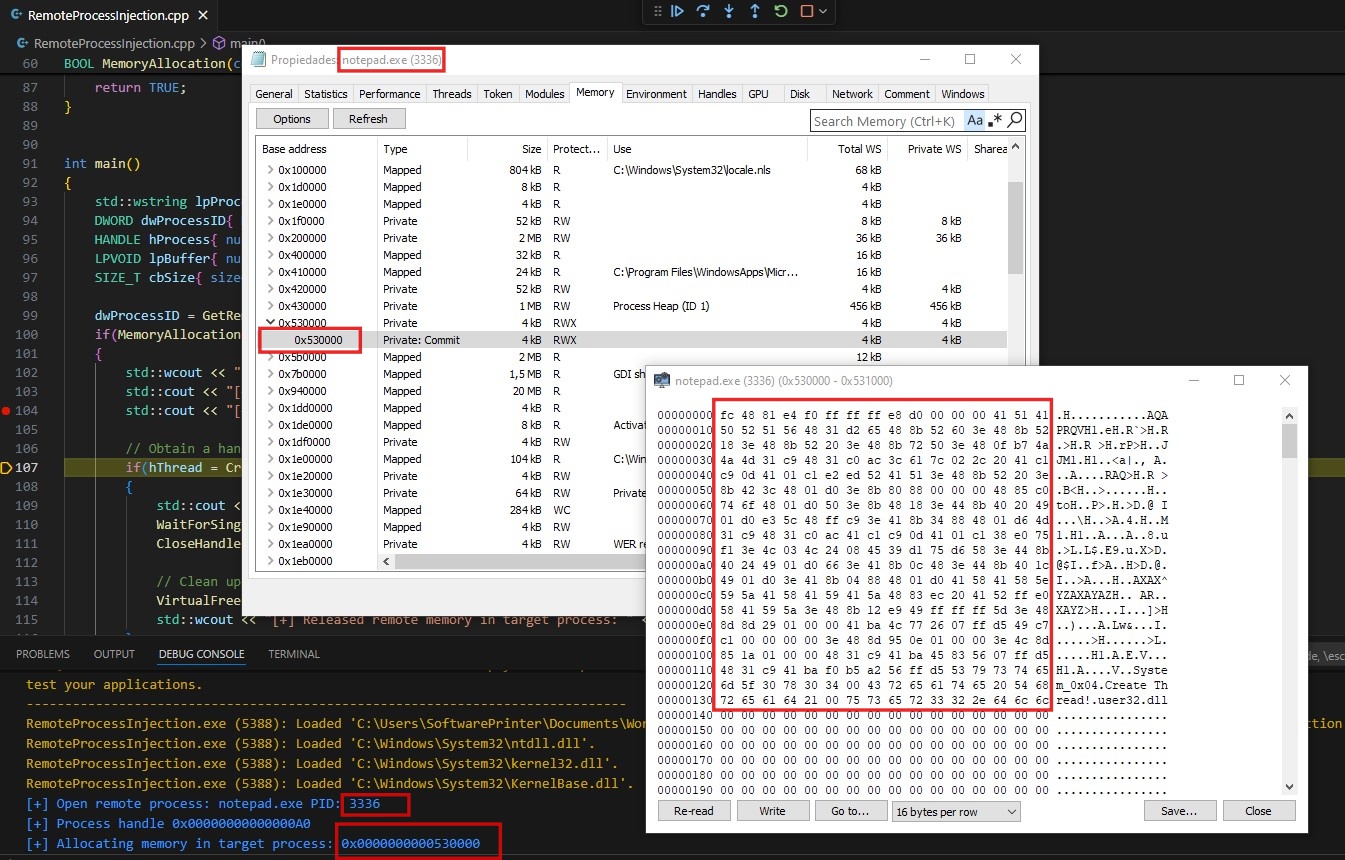
Task: Restart debugging with the green icon
Action: (x=780, y=11)
